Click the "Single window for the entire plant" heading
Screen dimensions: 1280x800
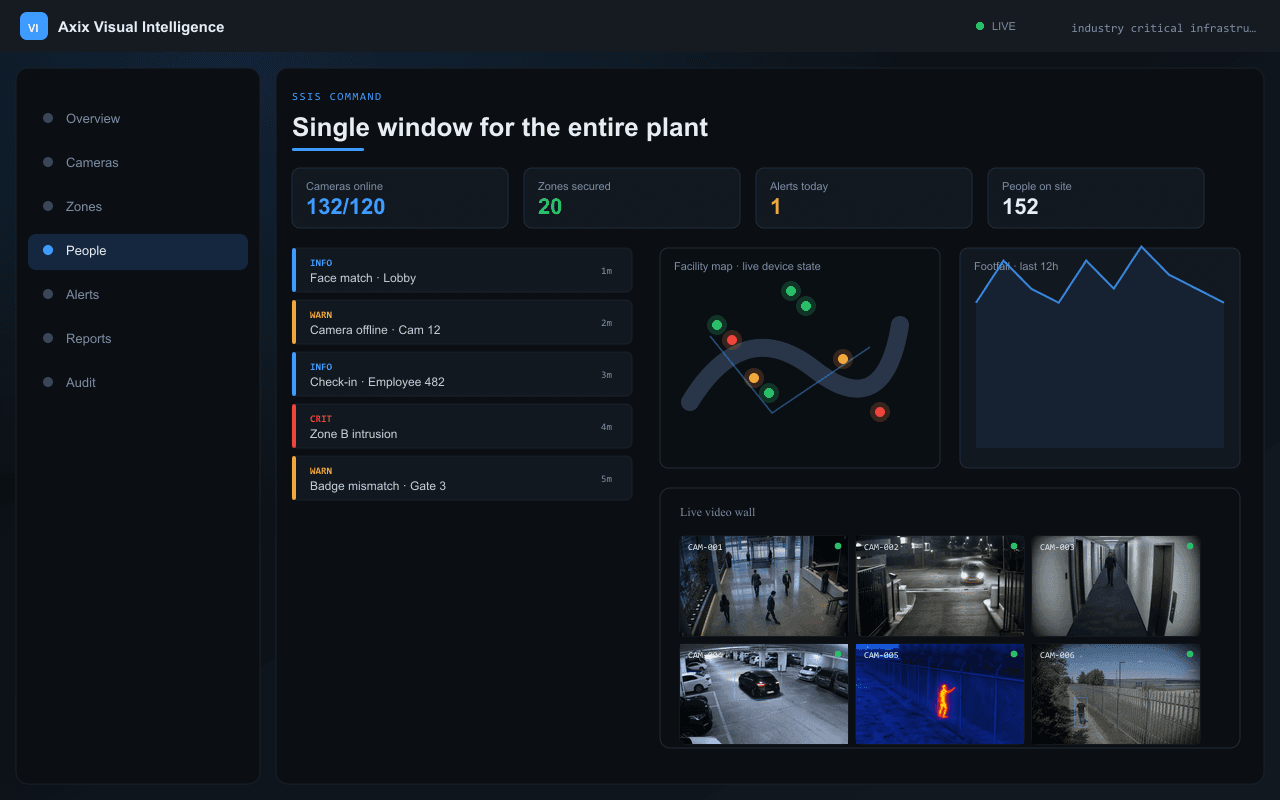click(500, 127)
